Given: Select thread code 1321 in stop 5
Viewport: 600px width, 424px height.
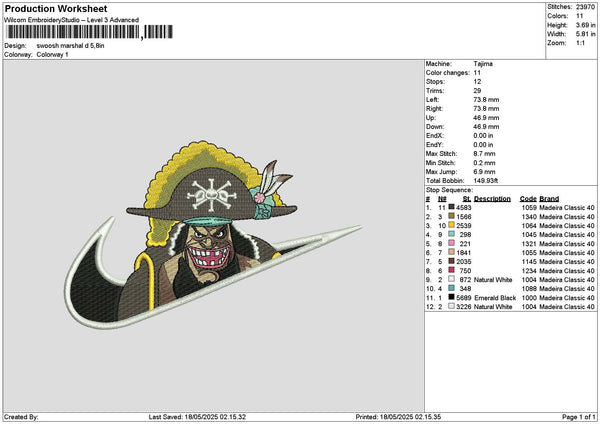Looking at the screenshot, I should (529, 244).
